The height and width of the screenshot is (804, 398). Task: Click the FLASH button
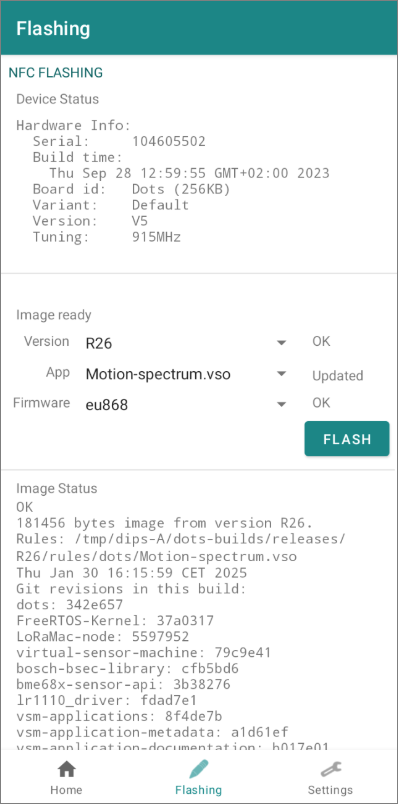(x=347, y=439)
